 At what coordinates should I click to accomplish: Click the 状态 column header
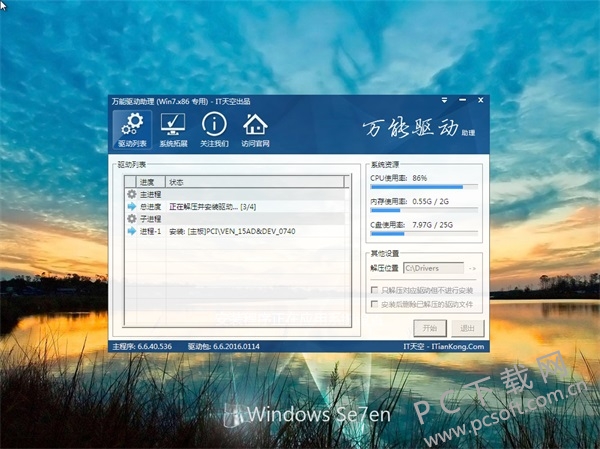coord(254,182)
